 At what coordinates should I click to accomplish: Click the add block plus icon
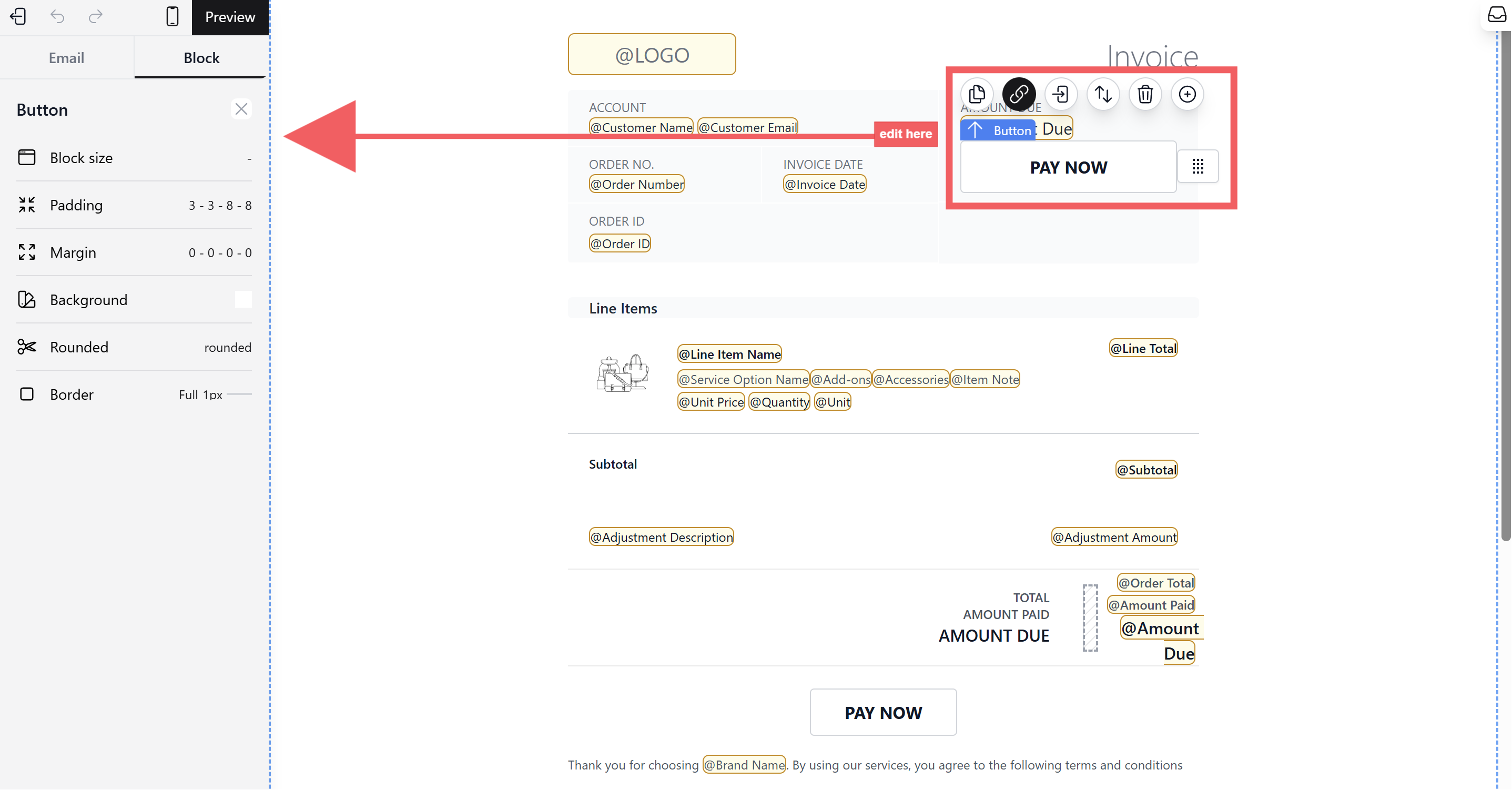[x=1187, y=94]
